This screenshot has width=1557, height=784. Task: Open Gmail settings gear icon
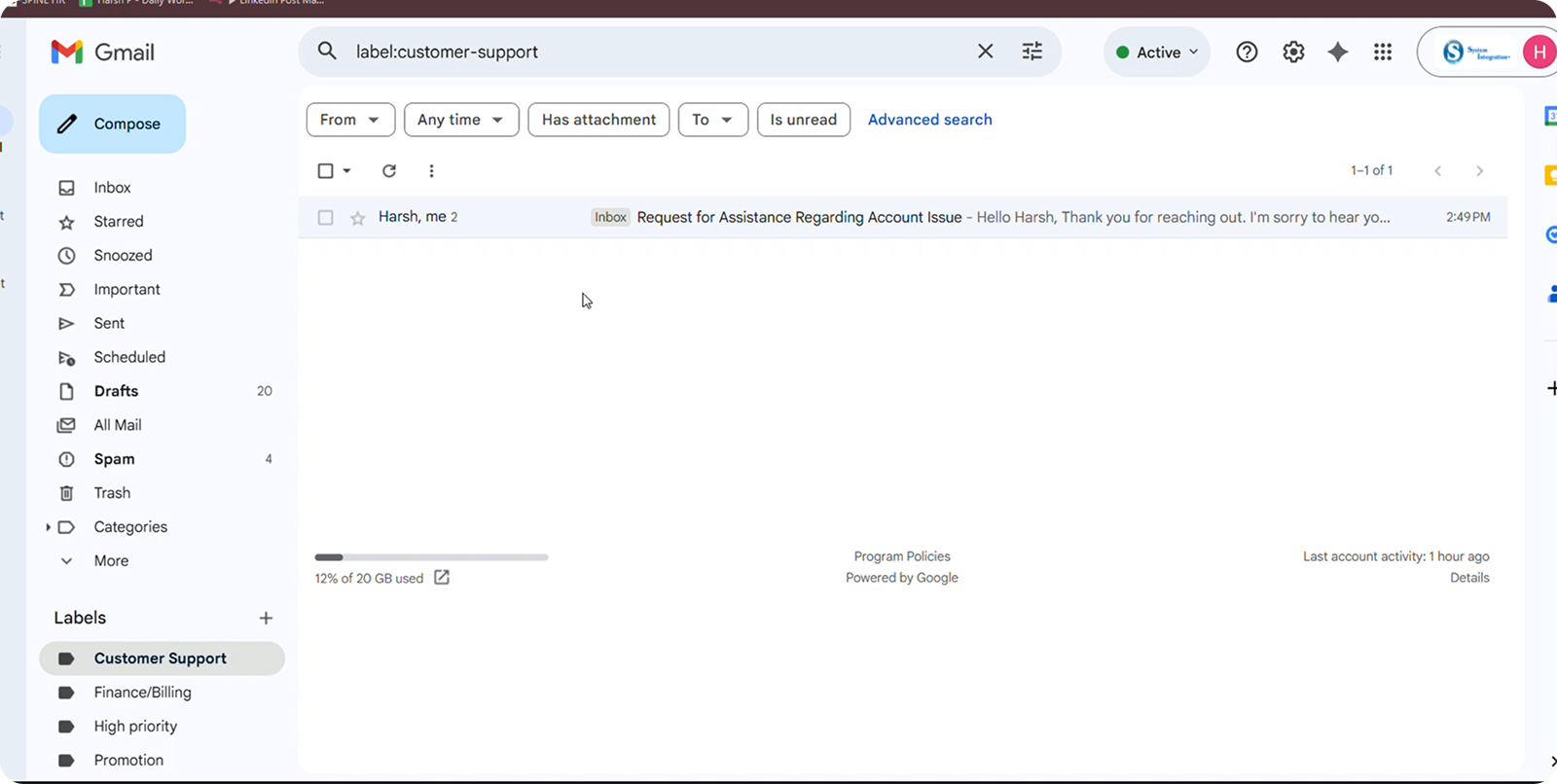[x=1293, y=53]
